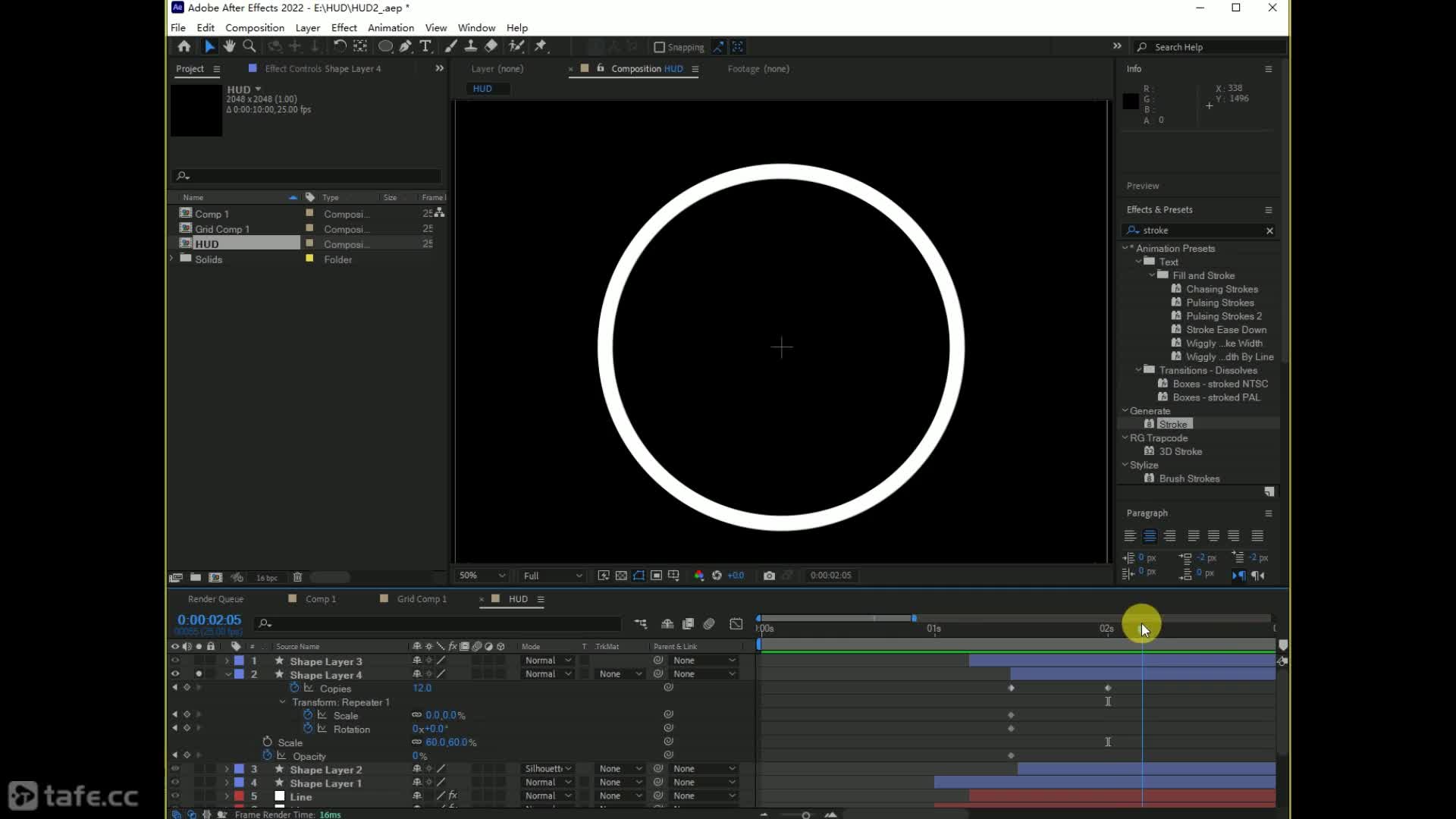Open the channel color management icon
The height and width of the screenshot is (819, 1456).
[x=699, y=576]
